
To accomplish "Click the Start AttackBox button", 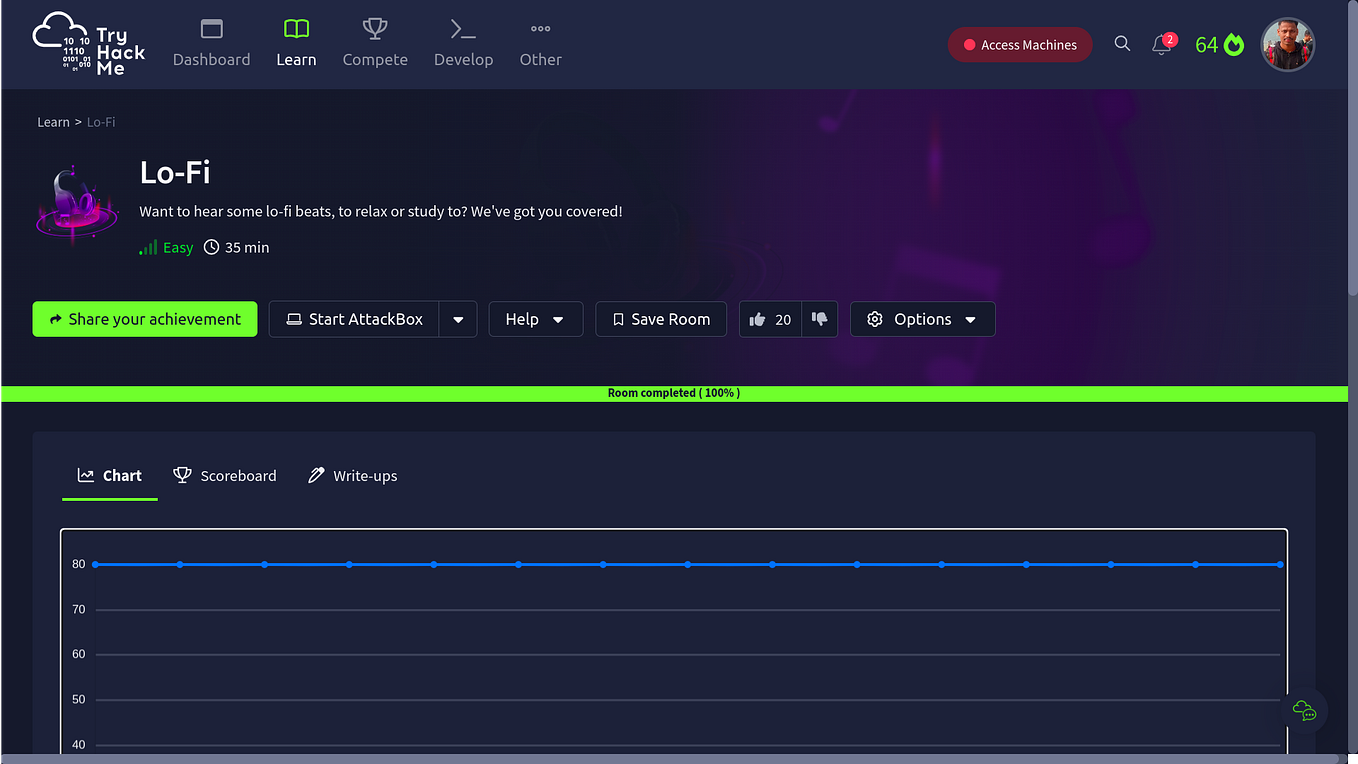I will click(x=354, y=319).
